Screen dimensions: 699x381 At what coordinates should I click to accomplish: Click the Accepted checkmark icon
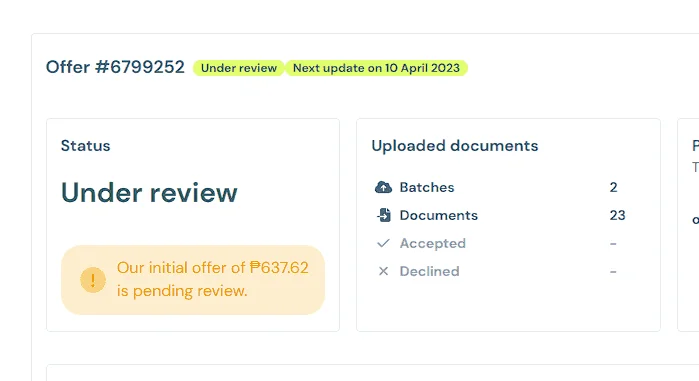click(383, 243)
